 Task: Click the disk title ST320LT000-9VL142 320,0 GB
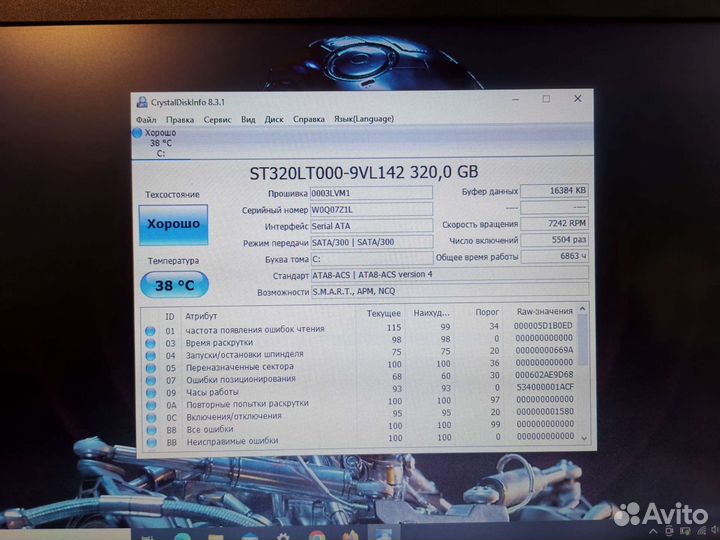364,173
